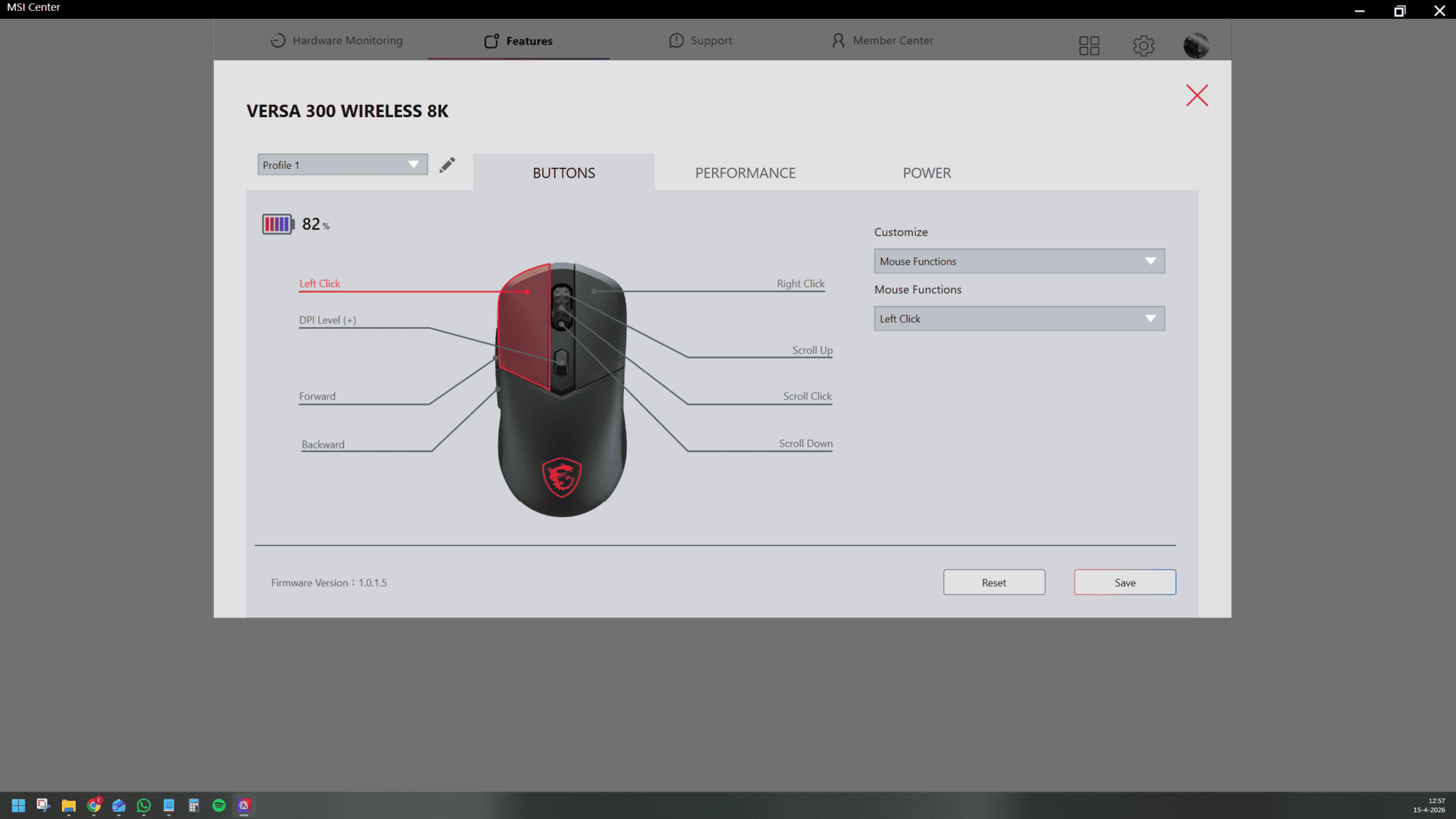Viewport: 1456px width, 819px height.
Task: Expand the Left Click function dropdown
Action: pyautogui.click(x=1018, y=319)
